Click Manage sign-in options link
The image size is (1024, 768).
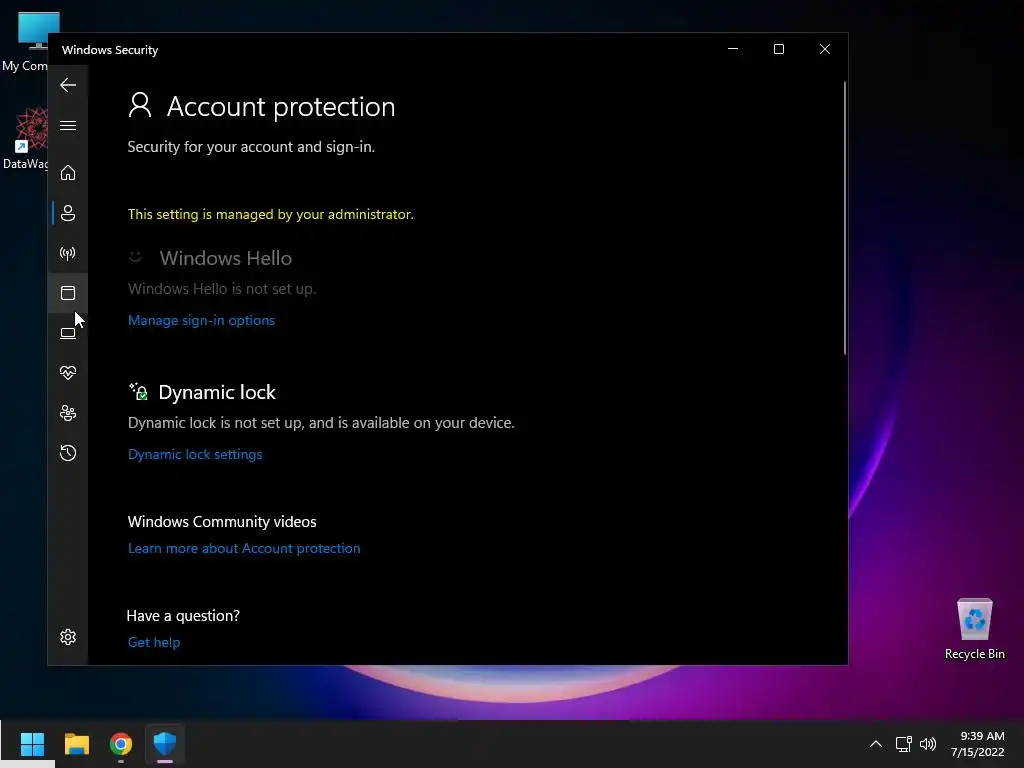pos(201,320)
